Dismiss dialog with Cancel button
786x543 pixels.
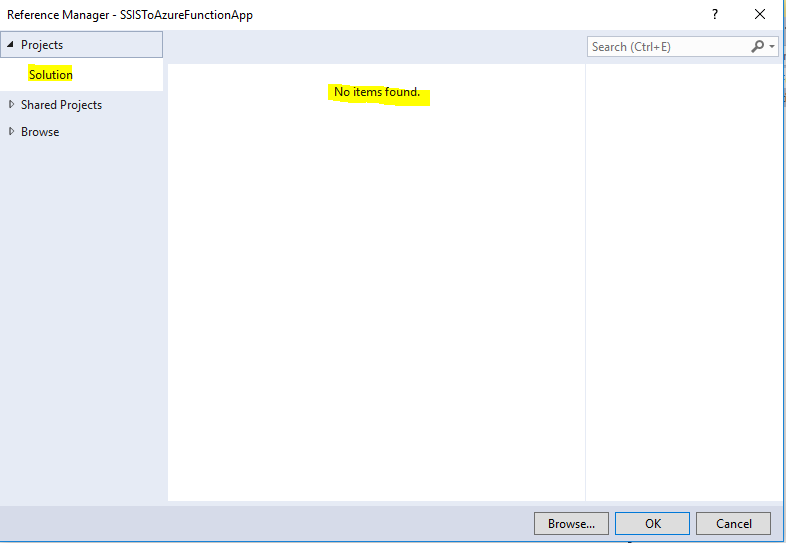point(733,523)
